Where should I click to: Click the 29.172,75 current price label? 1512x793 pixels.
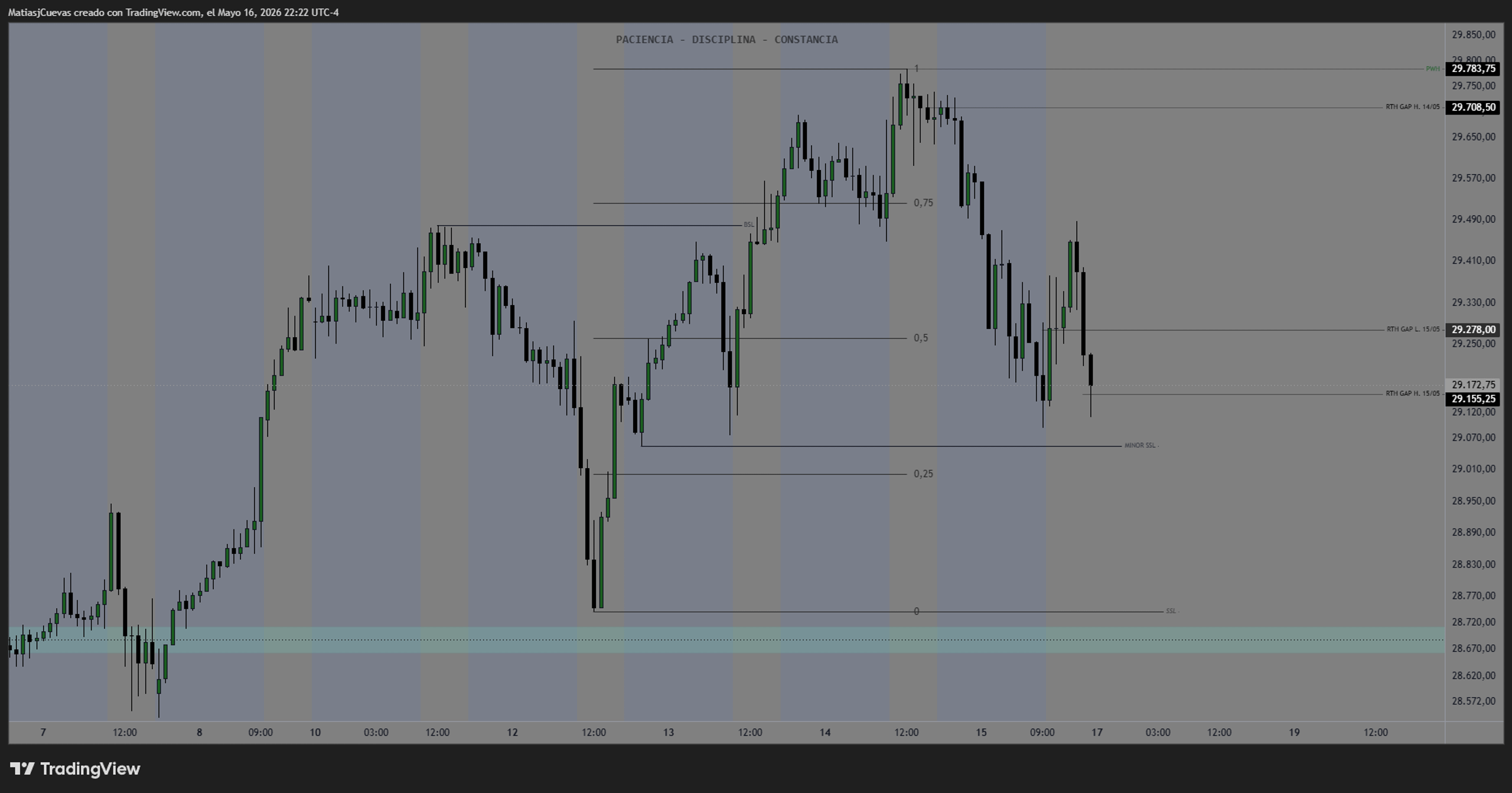click(x=1472, y=384)
